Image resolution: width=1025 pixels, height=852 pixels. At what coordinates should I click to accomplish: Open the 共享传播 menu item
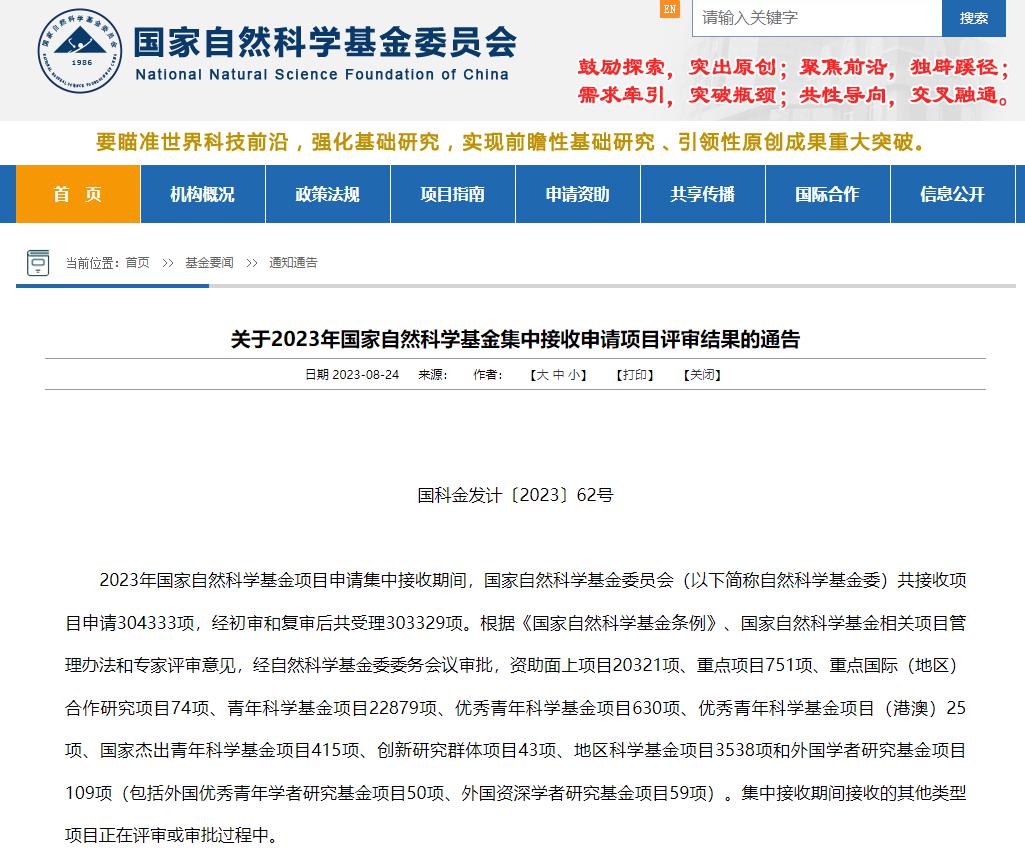[702, 194]
